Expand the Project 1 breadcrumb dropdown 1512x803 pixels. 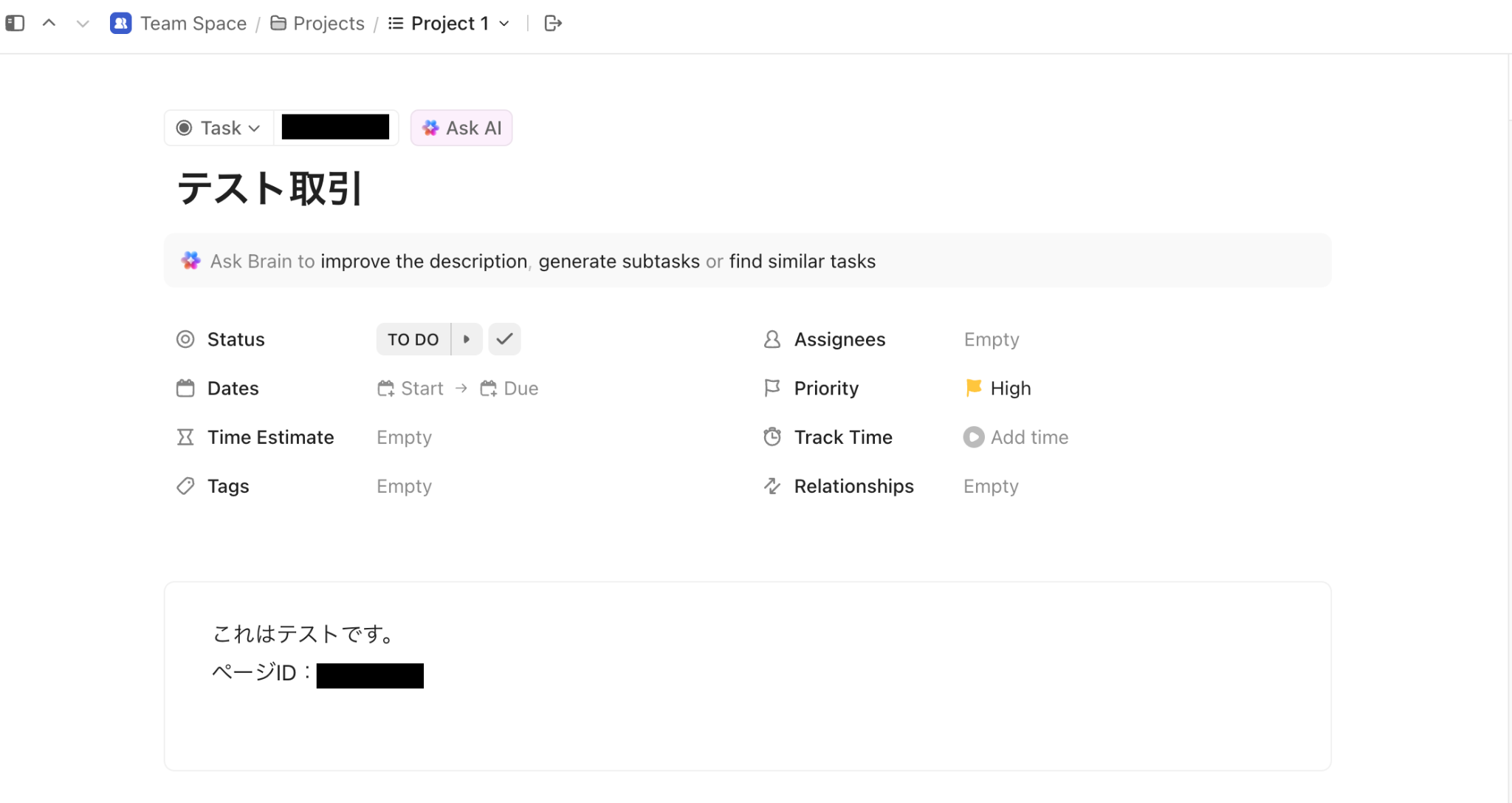[505, 24]
